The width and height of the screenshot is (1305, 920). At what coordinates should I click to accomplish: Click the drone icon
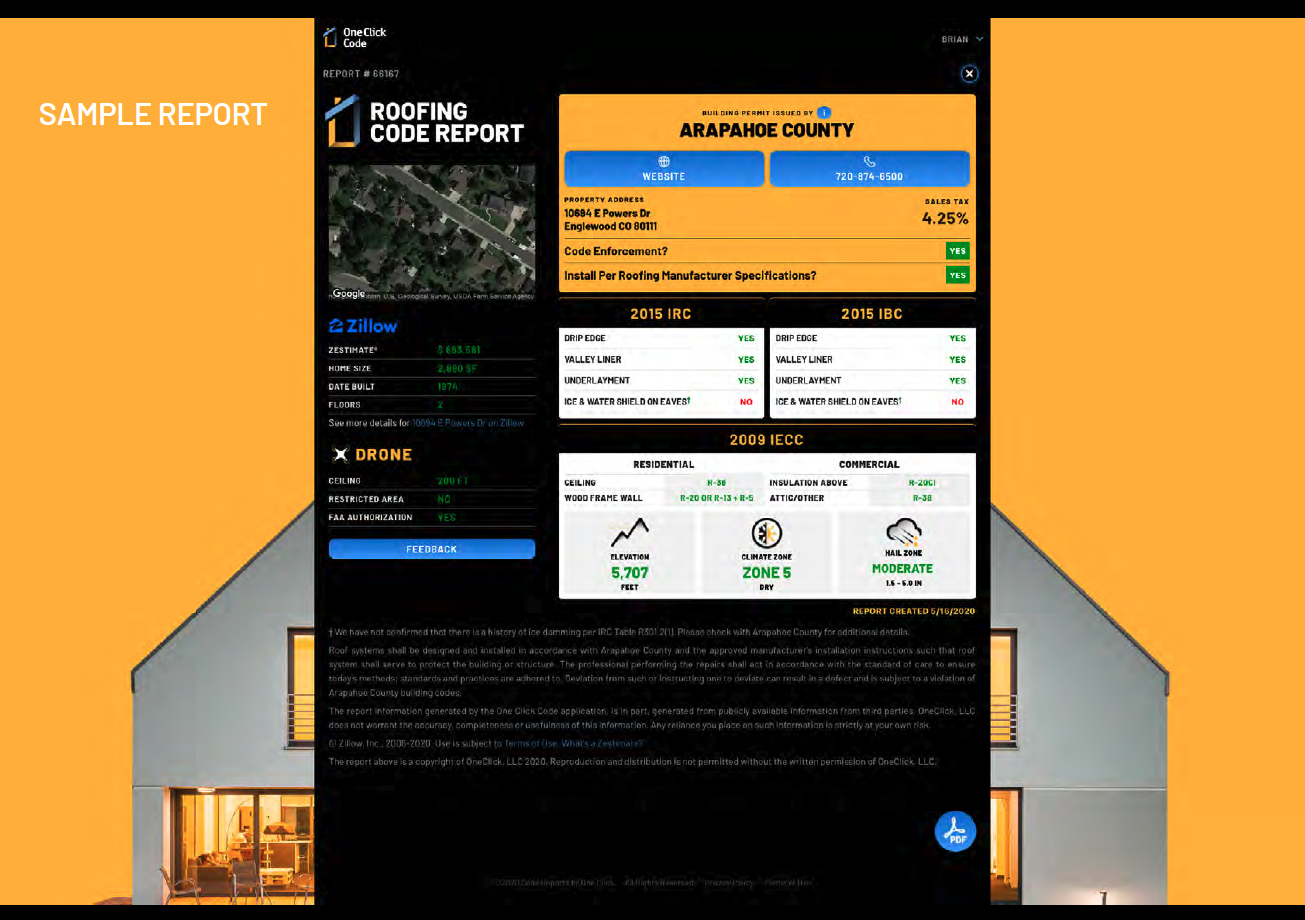[341, 455]
